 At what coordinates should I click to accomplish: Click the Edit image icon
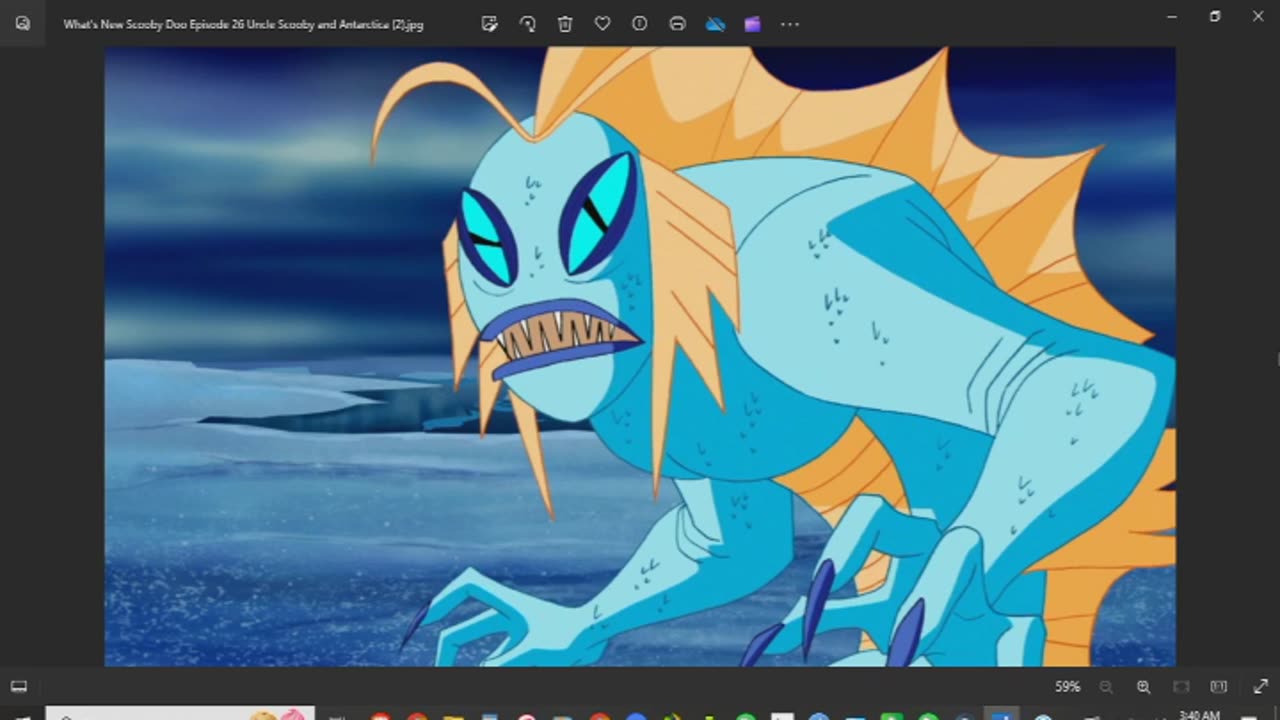point(489,24)
